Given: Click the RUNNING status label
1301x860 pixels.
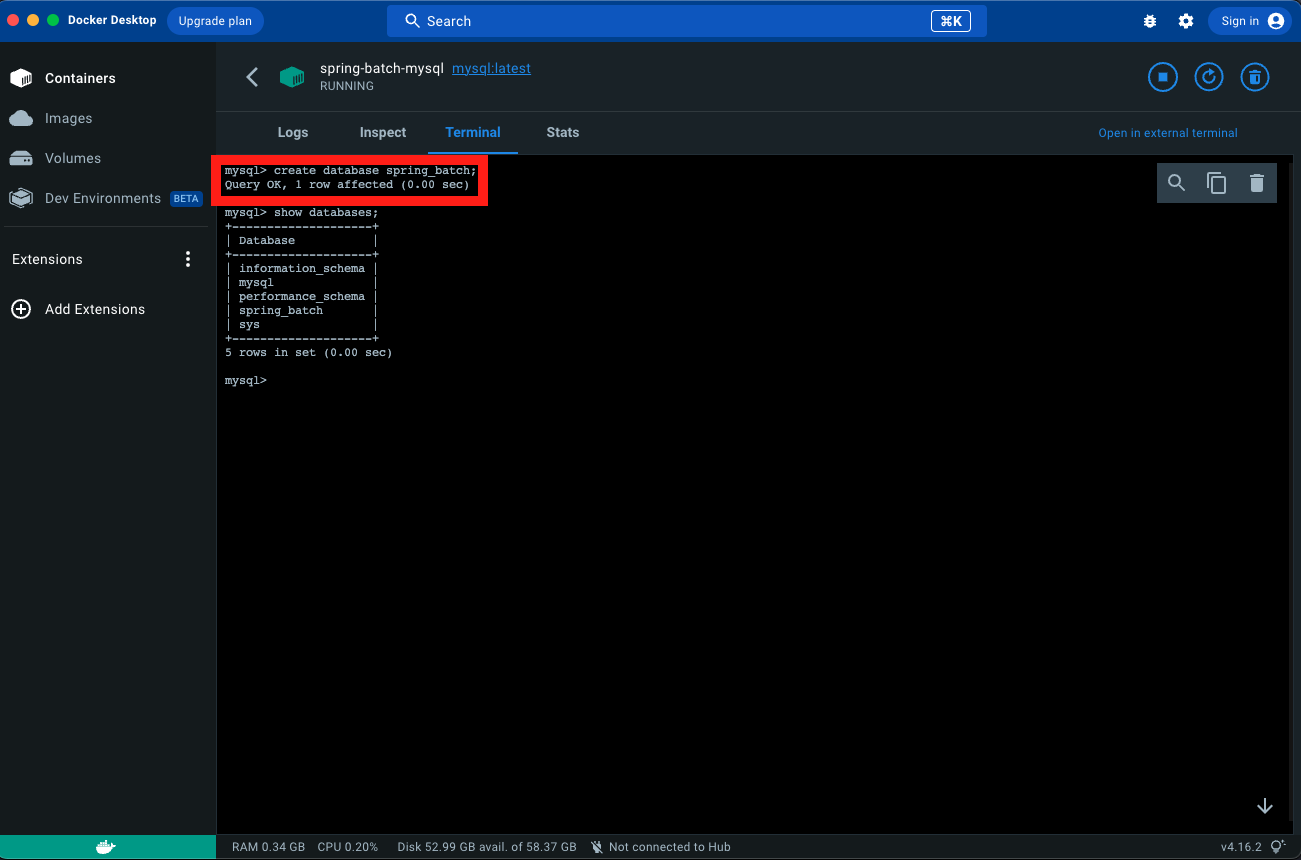Looking at the screenshot, I should coord(347,86).
